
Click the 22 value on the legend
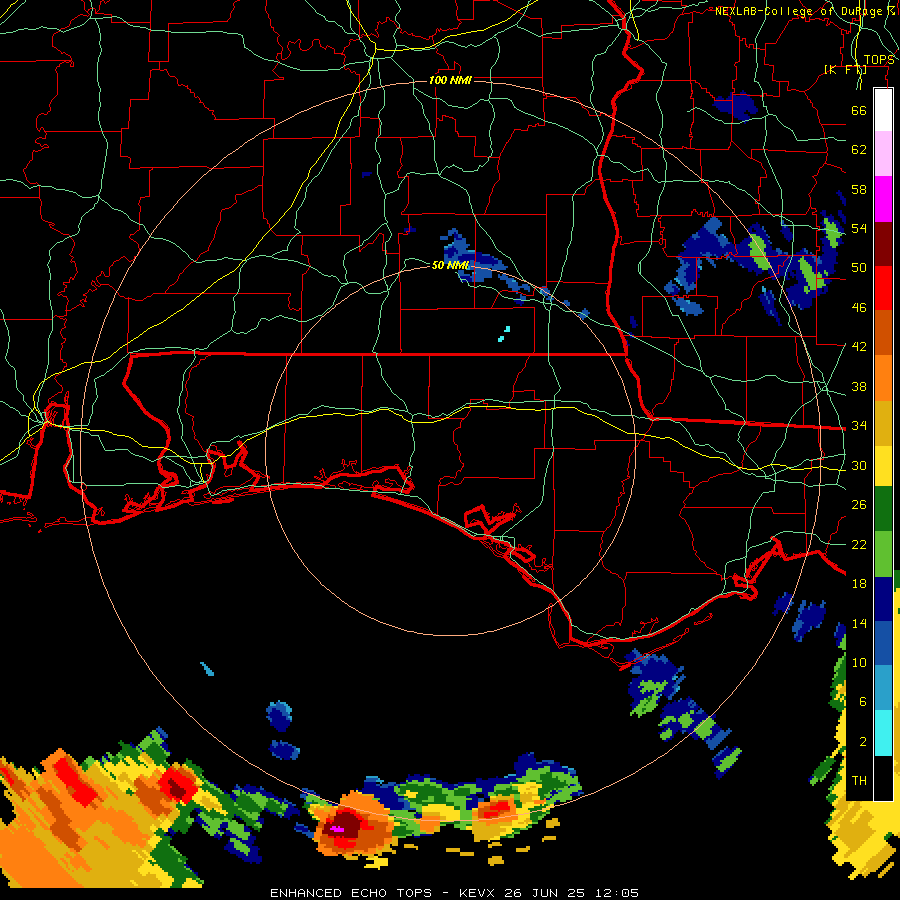[x=859, y=544]
